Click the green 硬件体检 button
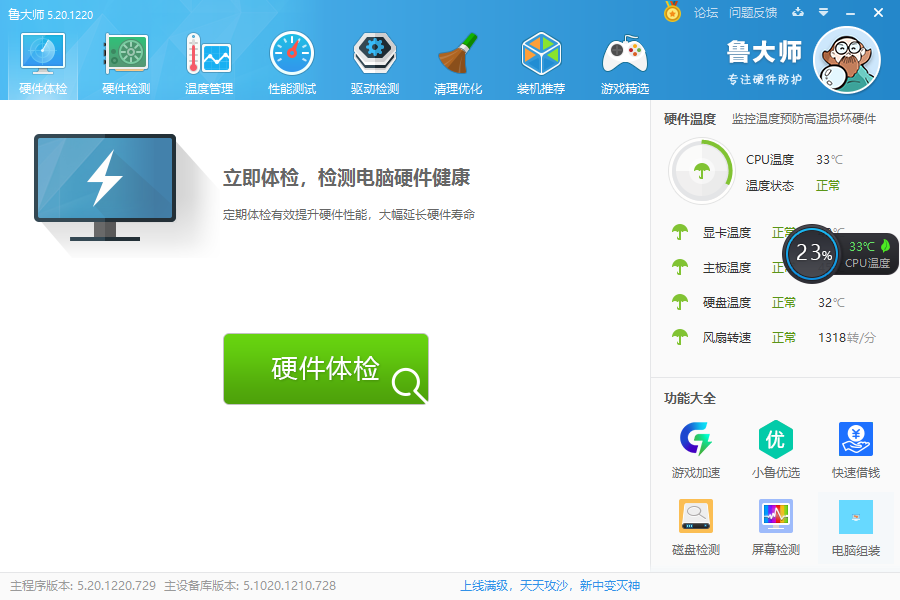 pyautogui.click(x=326, y=368)
